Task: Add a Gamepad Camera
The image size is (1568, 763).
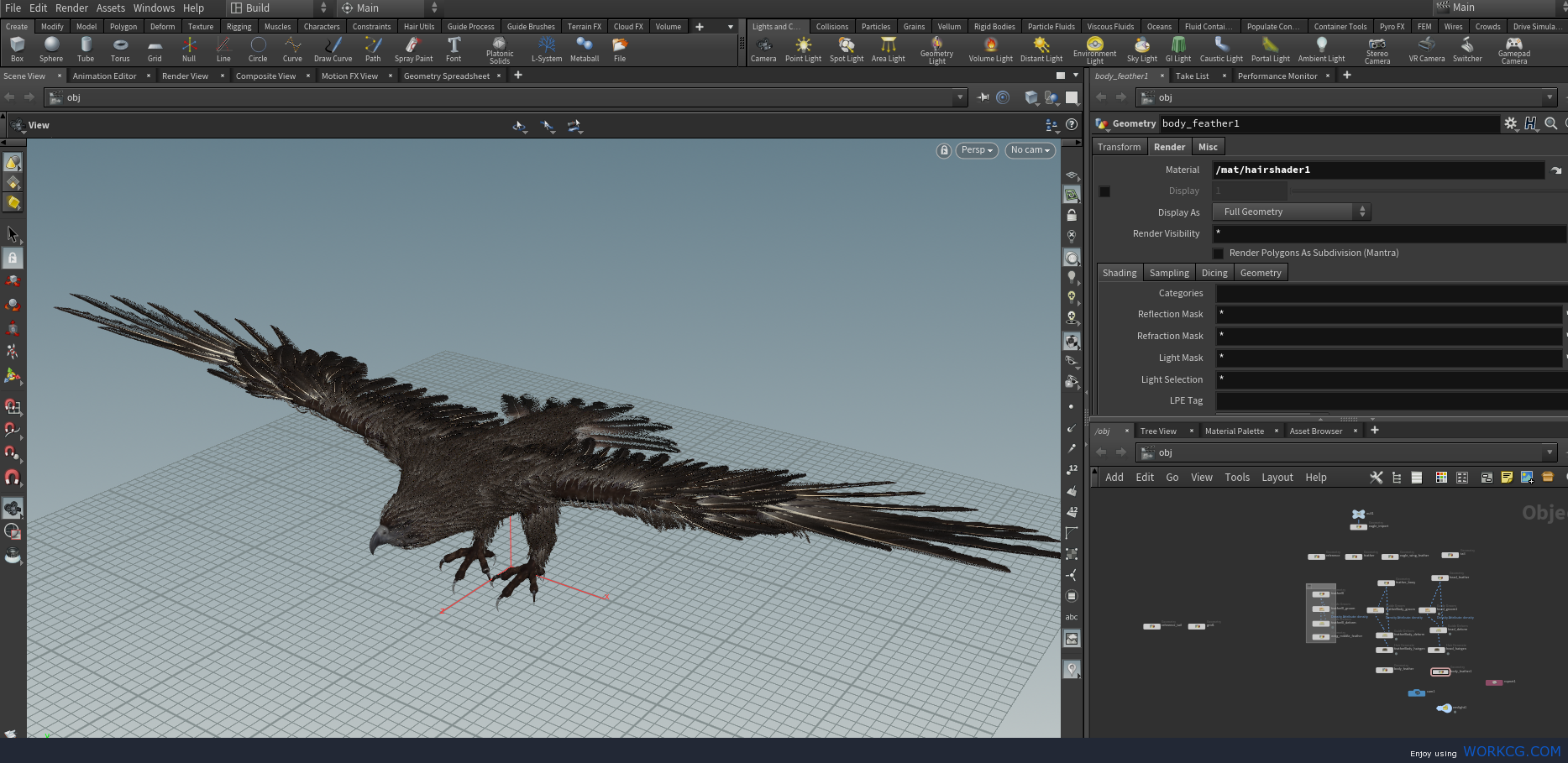Action: point(1514,50)
